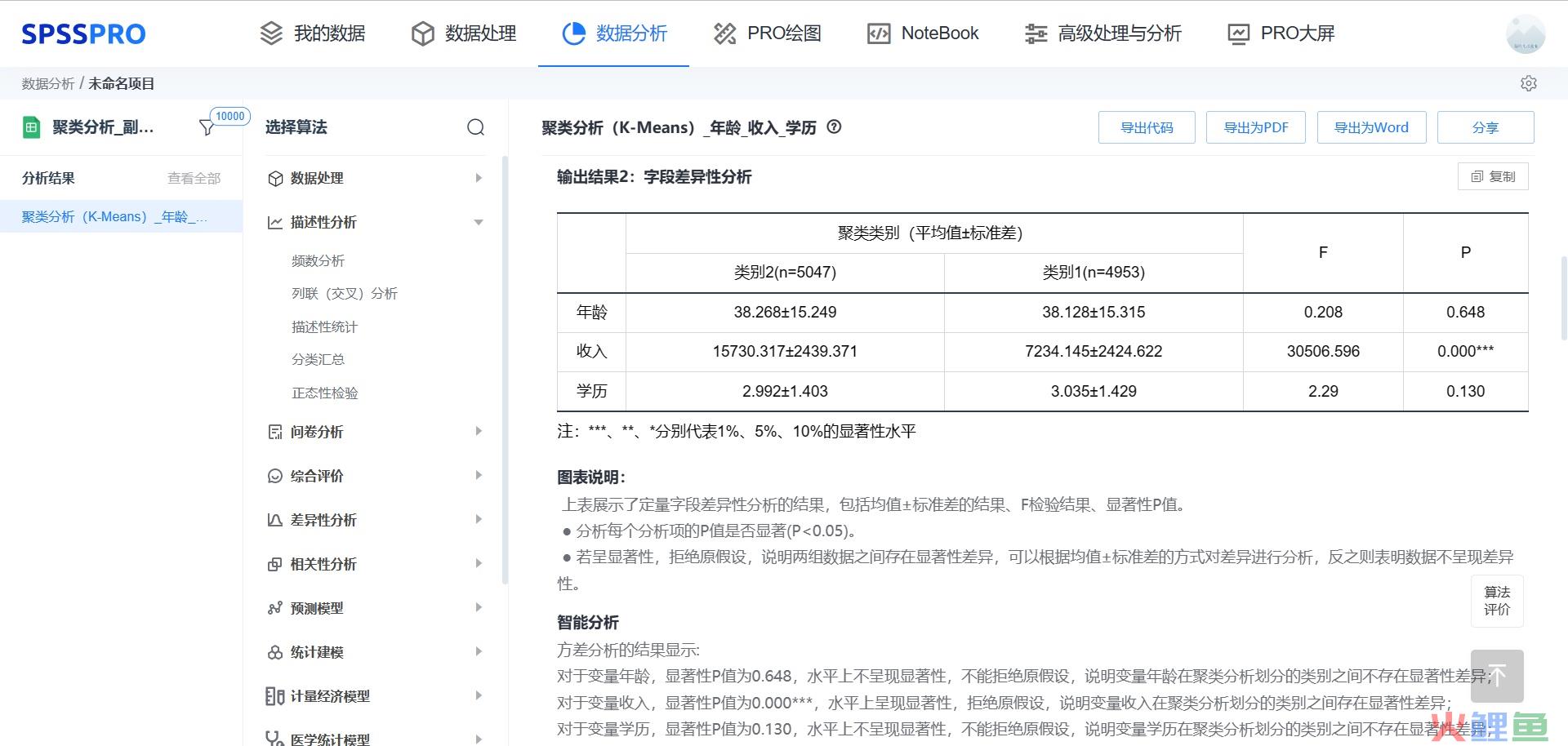
Task: Select 列联（交叉）分析 algorithm
Action: pyautogui.click(x=345, y=293)
